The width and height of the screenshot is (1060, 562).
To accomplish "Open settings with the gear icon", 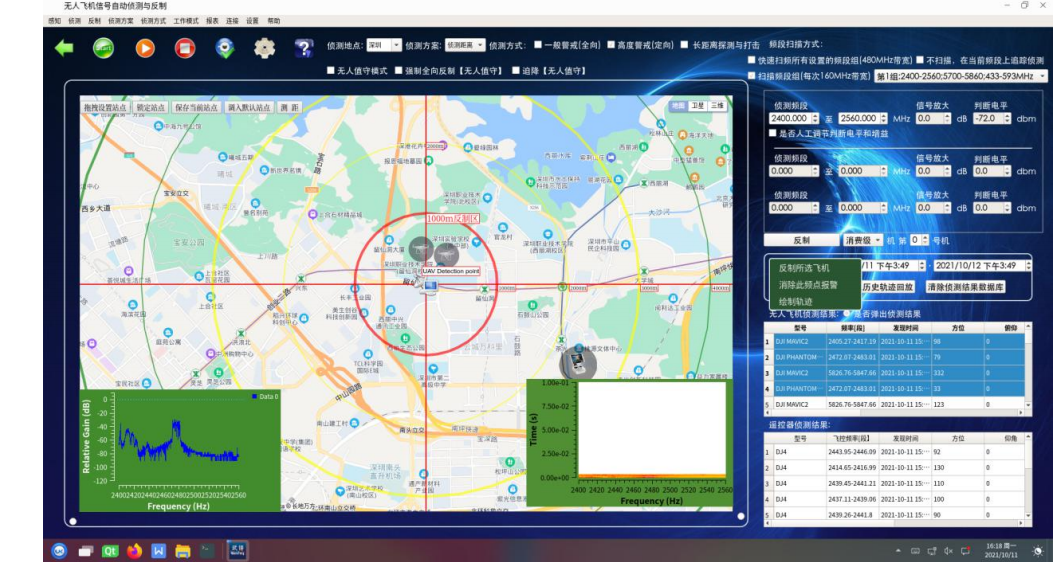I will [x=264, y=48].
